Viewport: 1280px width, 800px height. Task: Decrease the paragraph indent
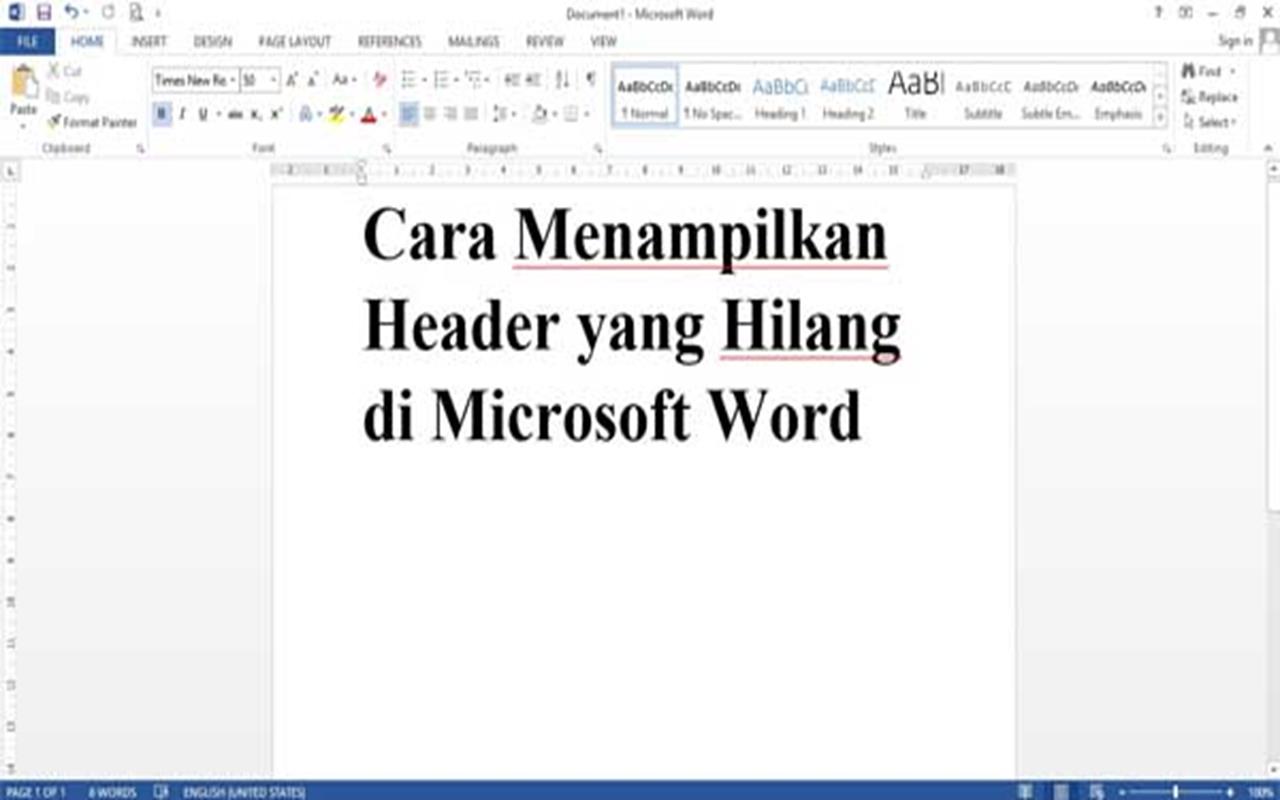(511, 80)
